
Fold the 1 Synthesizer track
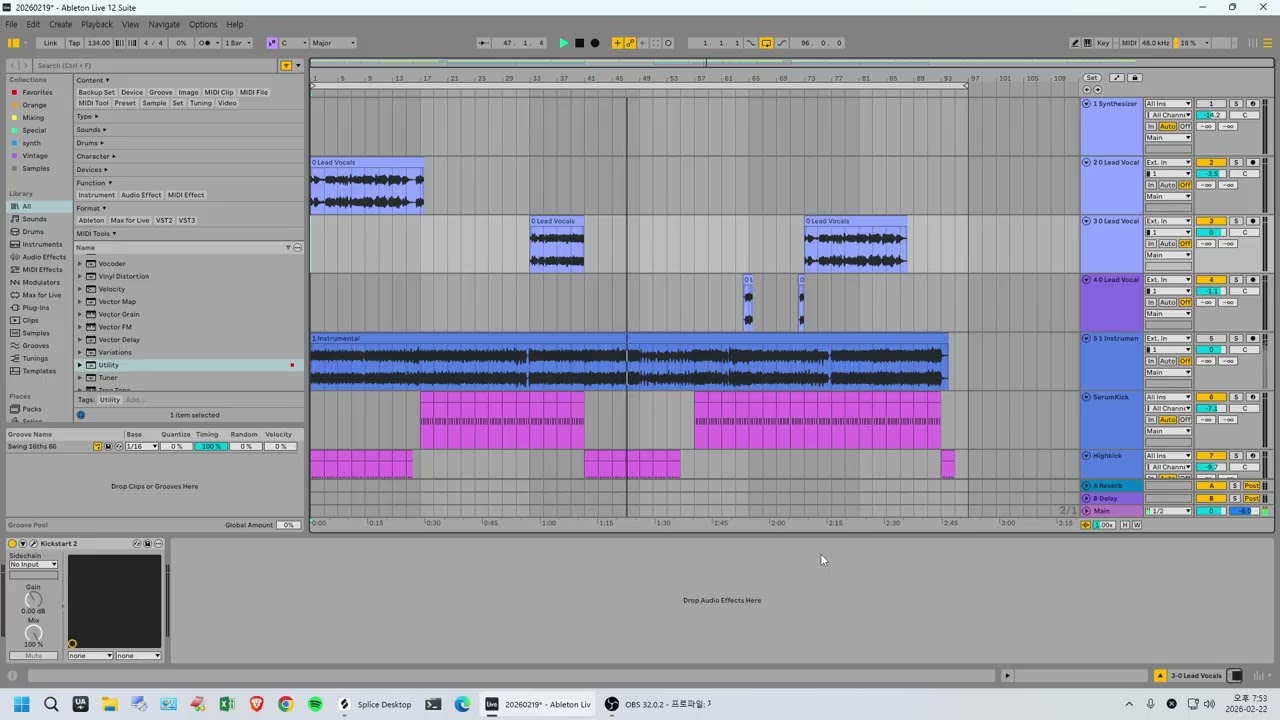[1087, 104]
